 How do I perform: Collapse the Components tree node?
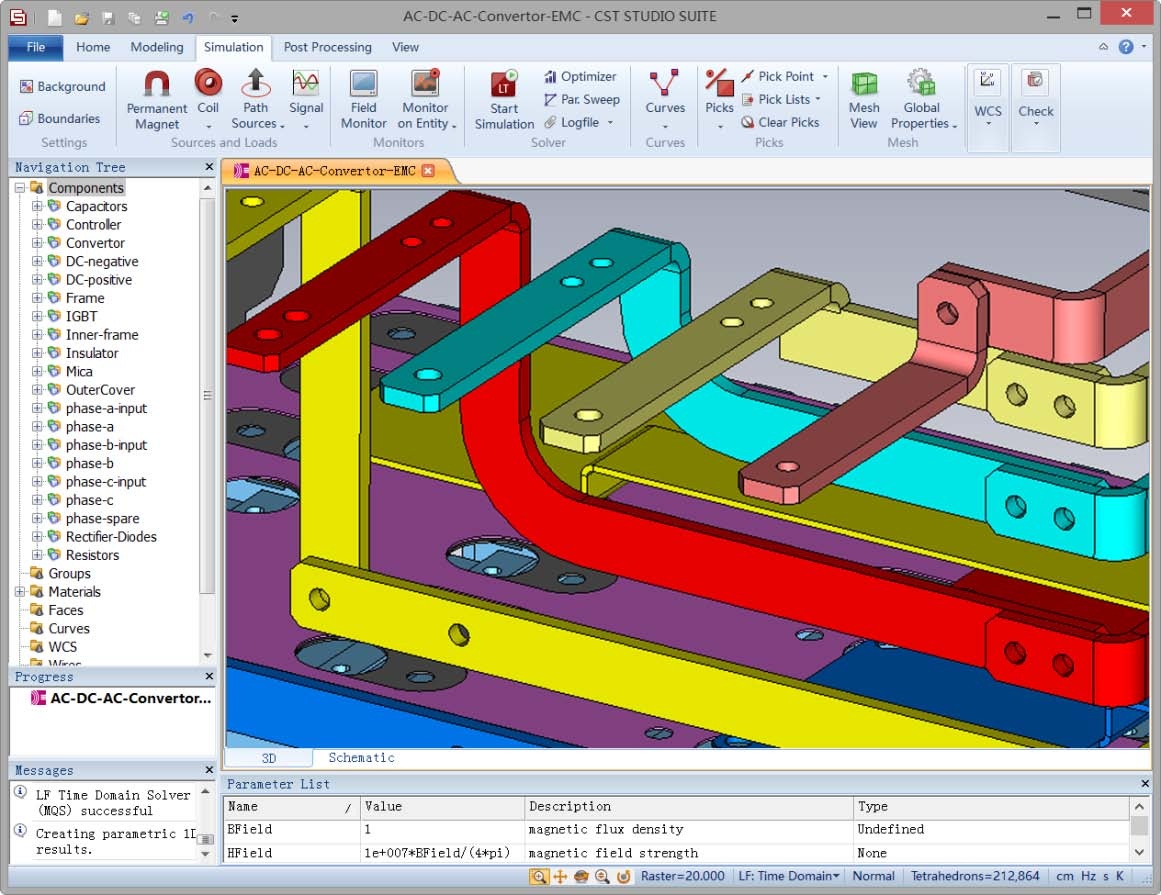coord(20,188)
